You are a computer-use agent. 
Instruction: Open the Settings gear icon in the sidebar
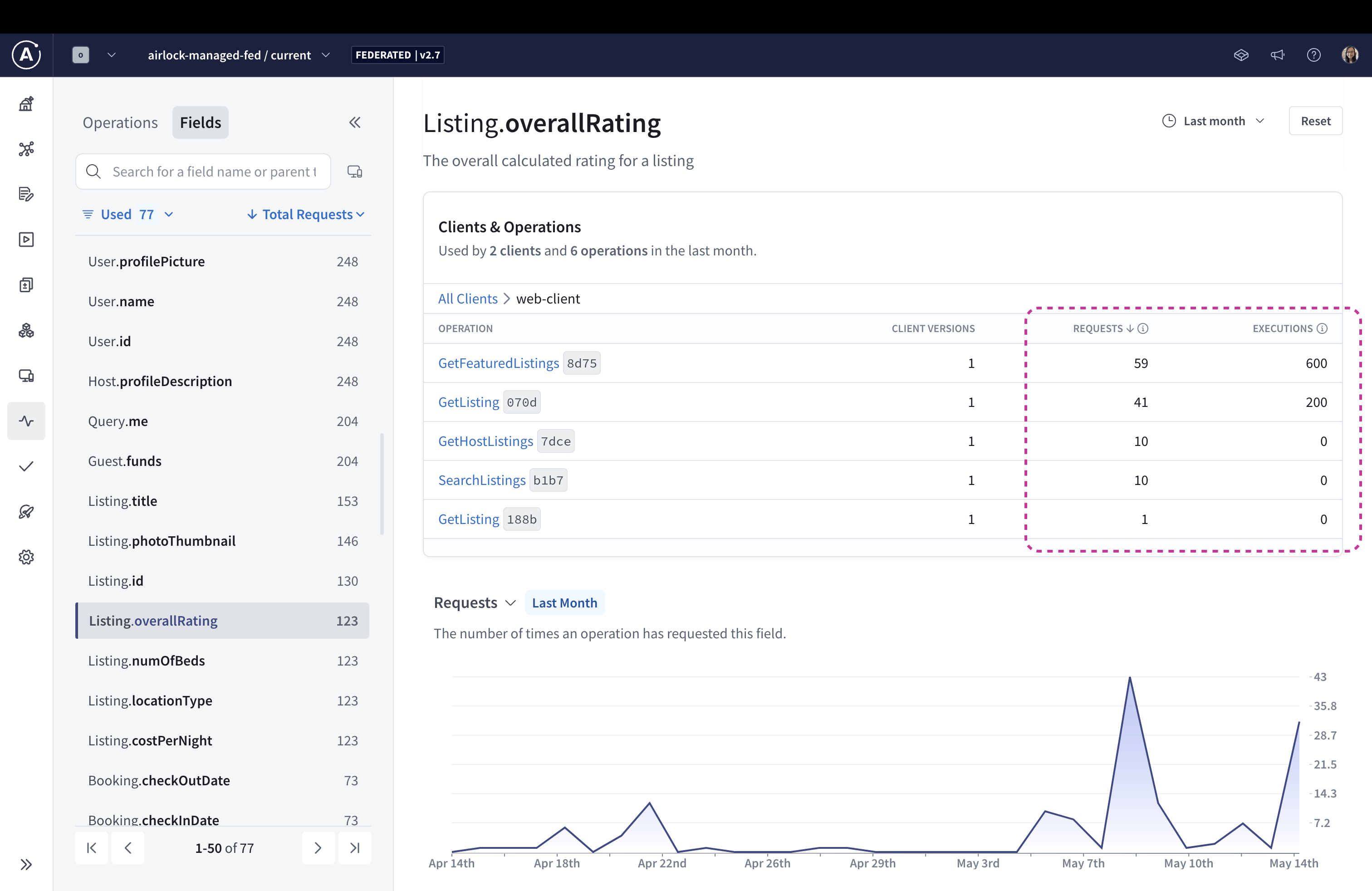click(x=26, y=557)
